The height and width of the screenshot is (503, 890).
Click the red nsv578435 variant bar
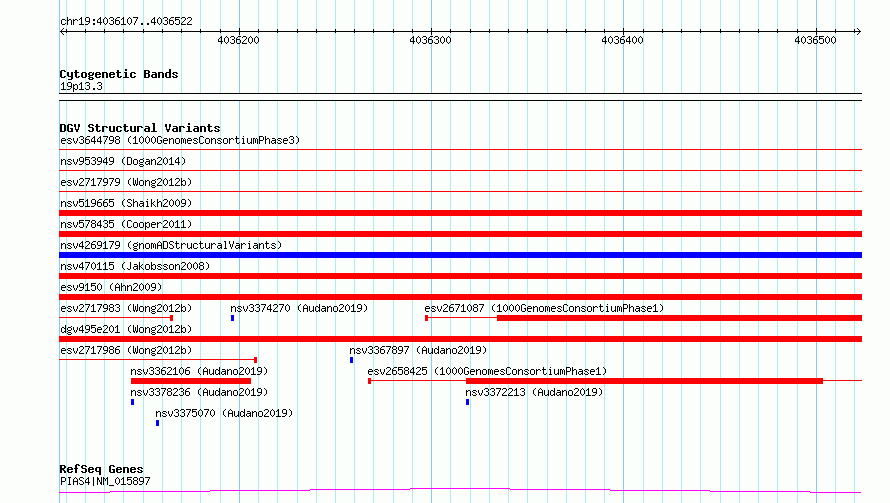(460, 234)
